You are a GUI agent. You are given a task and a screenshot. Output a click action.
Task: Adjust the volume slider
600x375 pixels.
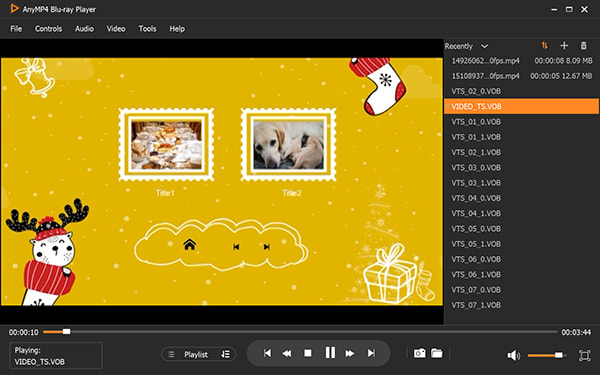pyautogui.click(x=546, y=355)
